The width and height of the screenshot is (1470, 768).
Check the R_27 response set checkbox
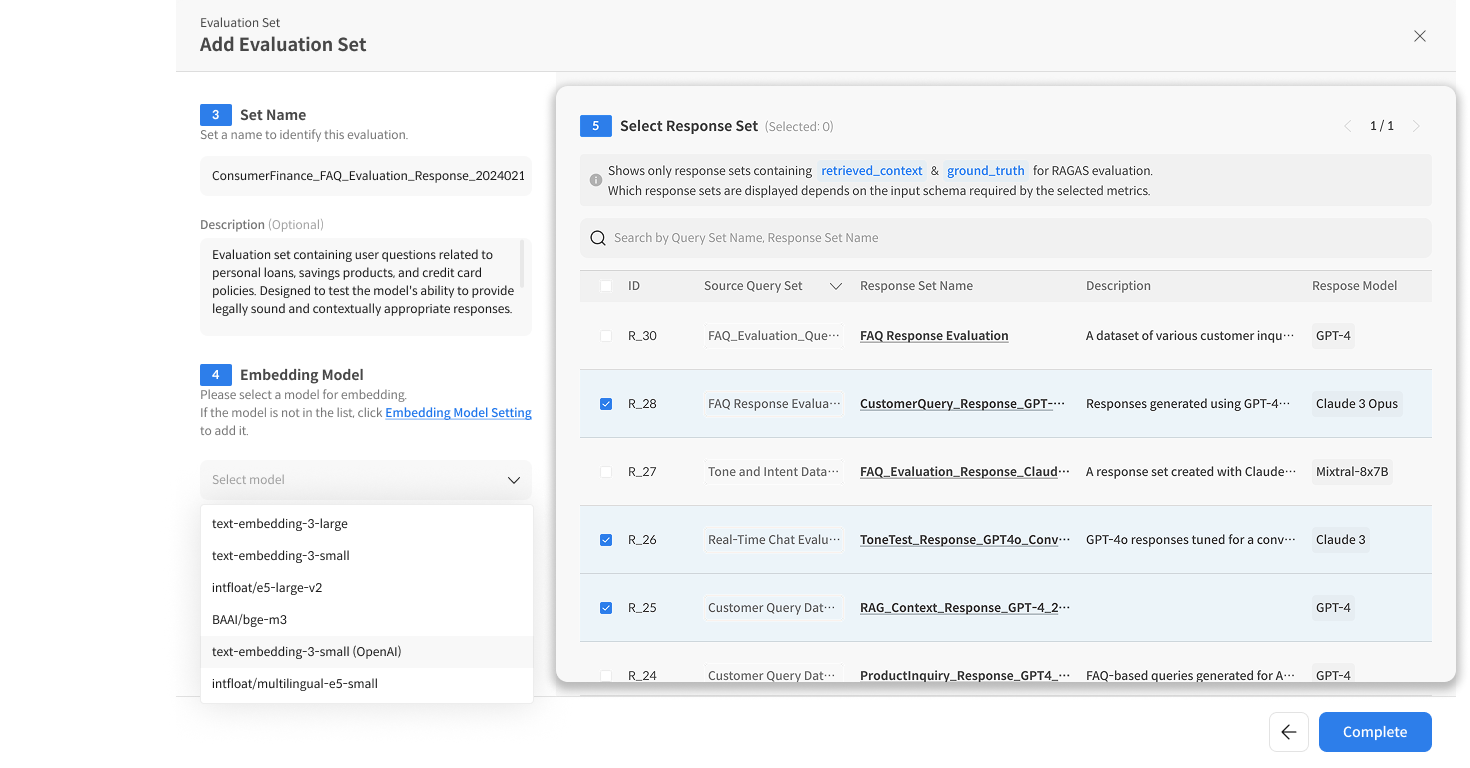point(606,472)
